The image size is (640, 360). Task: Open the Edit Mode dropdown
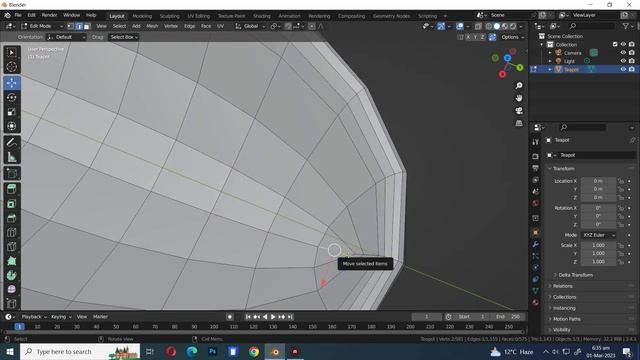pyautogui.click(x=42, y=26)
